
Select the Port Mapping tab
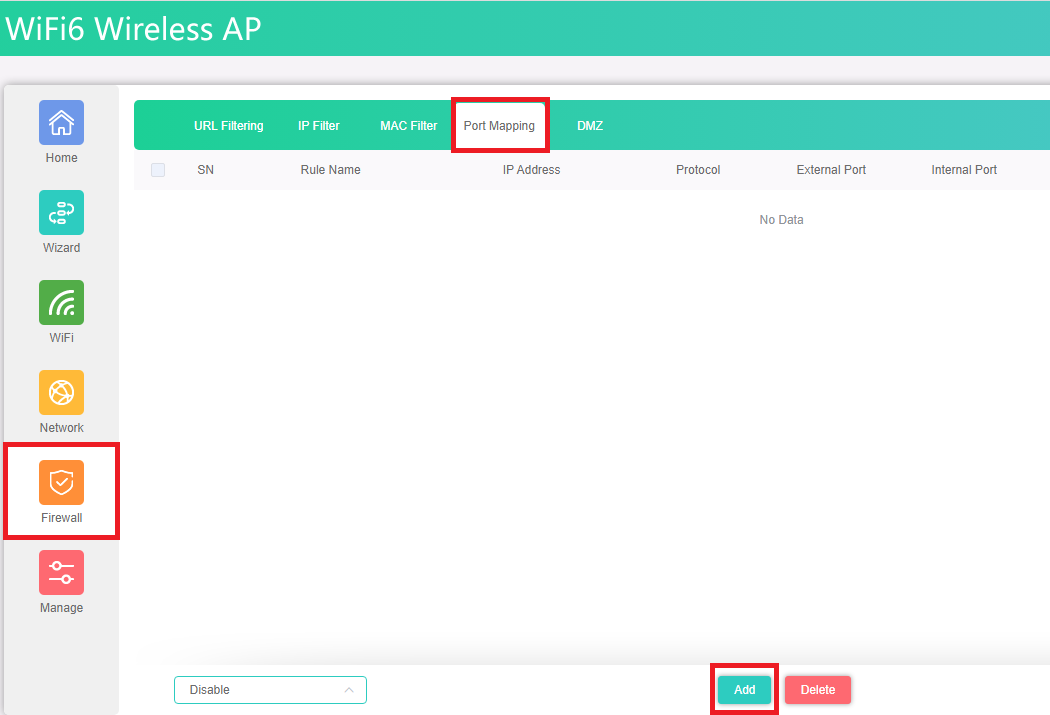click(x=499, y=126)
